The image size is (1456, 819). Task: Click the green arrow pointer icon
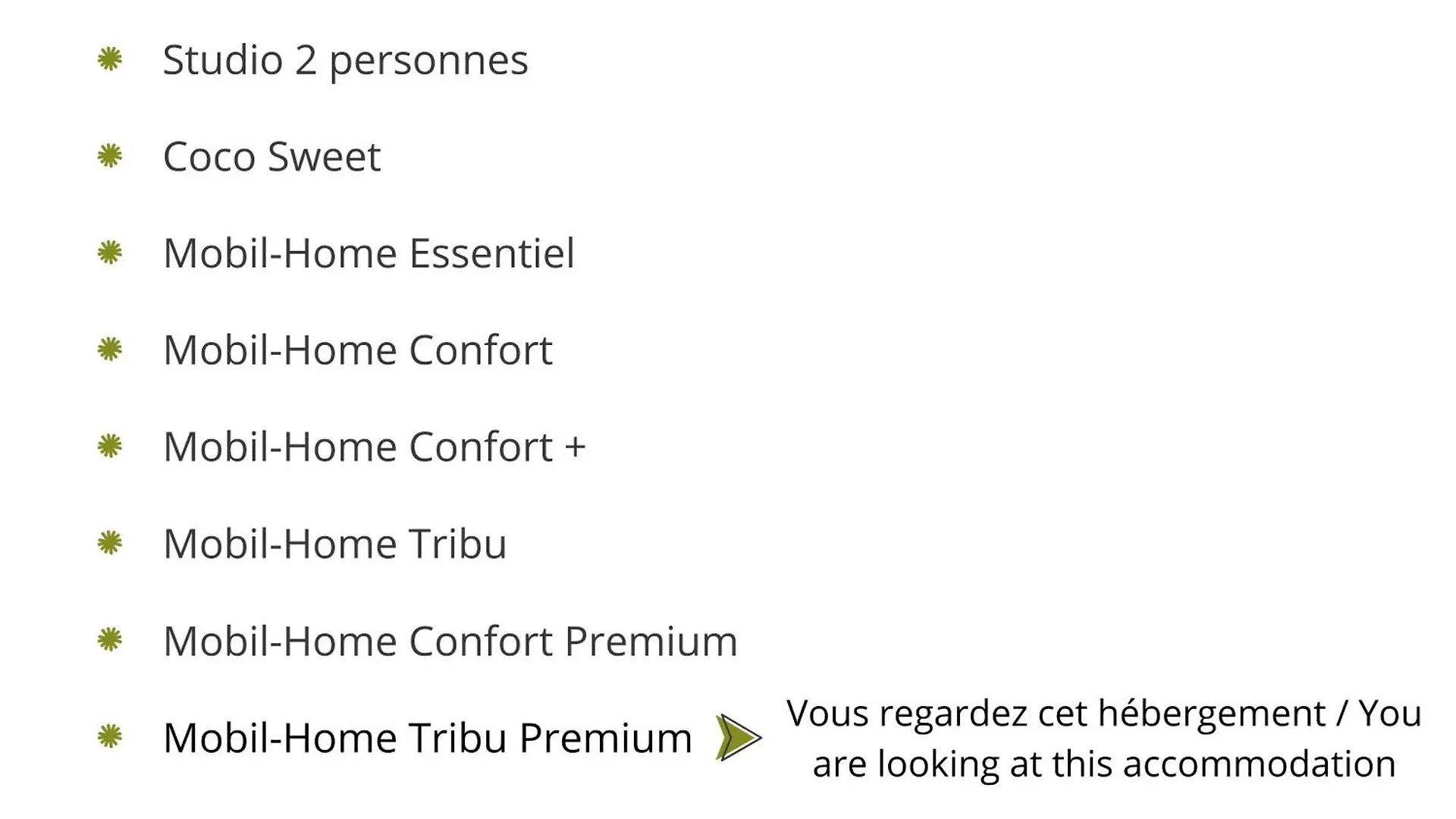[738, 737]
